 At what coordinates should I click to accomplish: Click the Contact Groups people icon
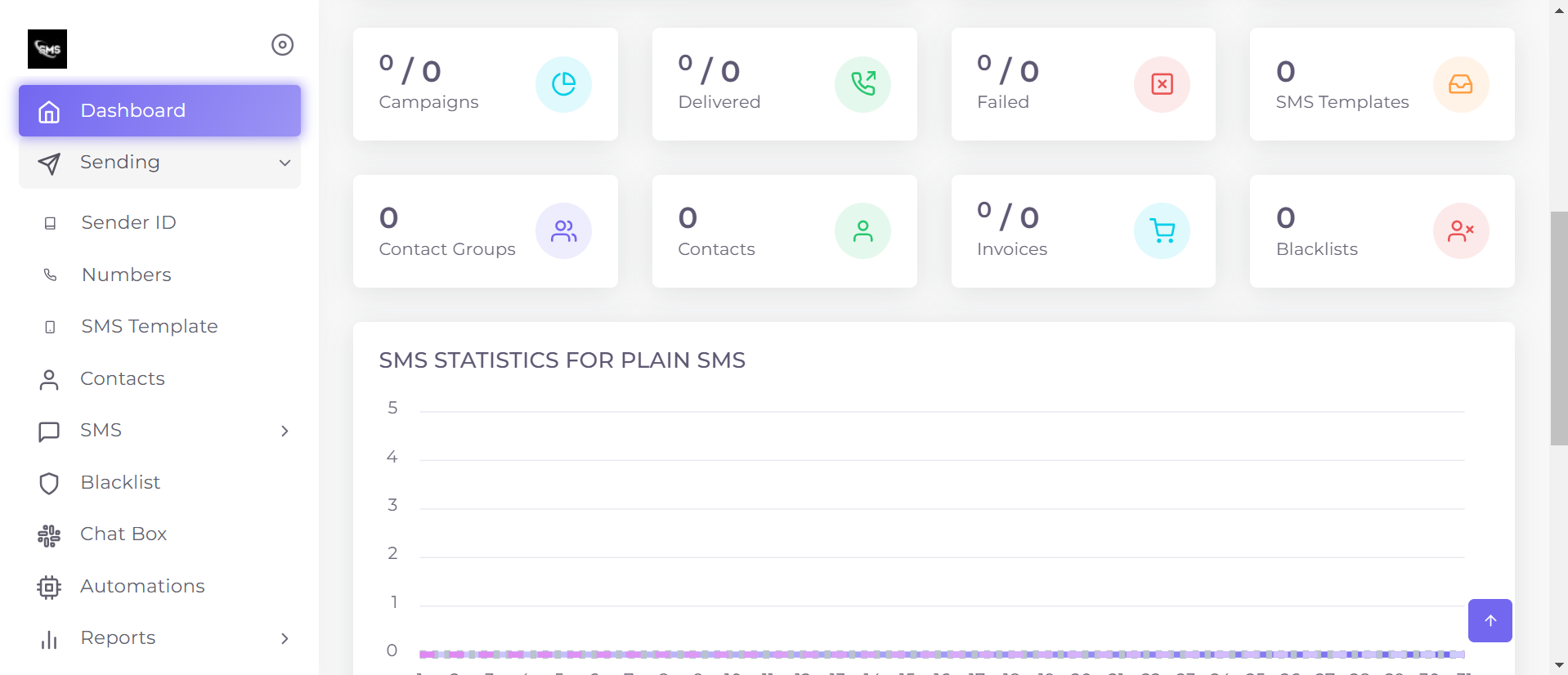563,230
